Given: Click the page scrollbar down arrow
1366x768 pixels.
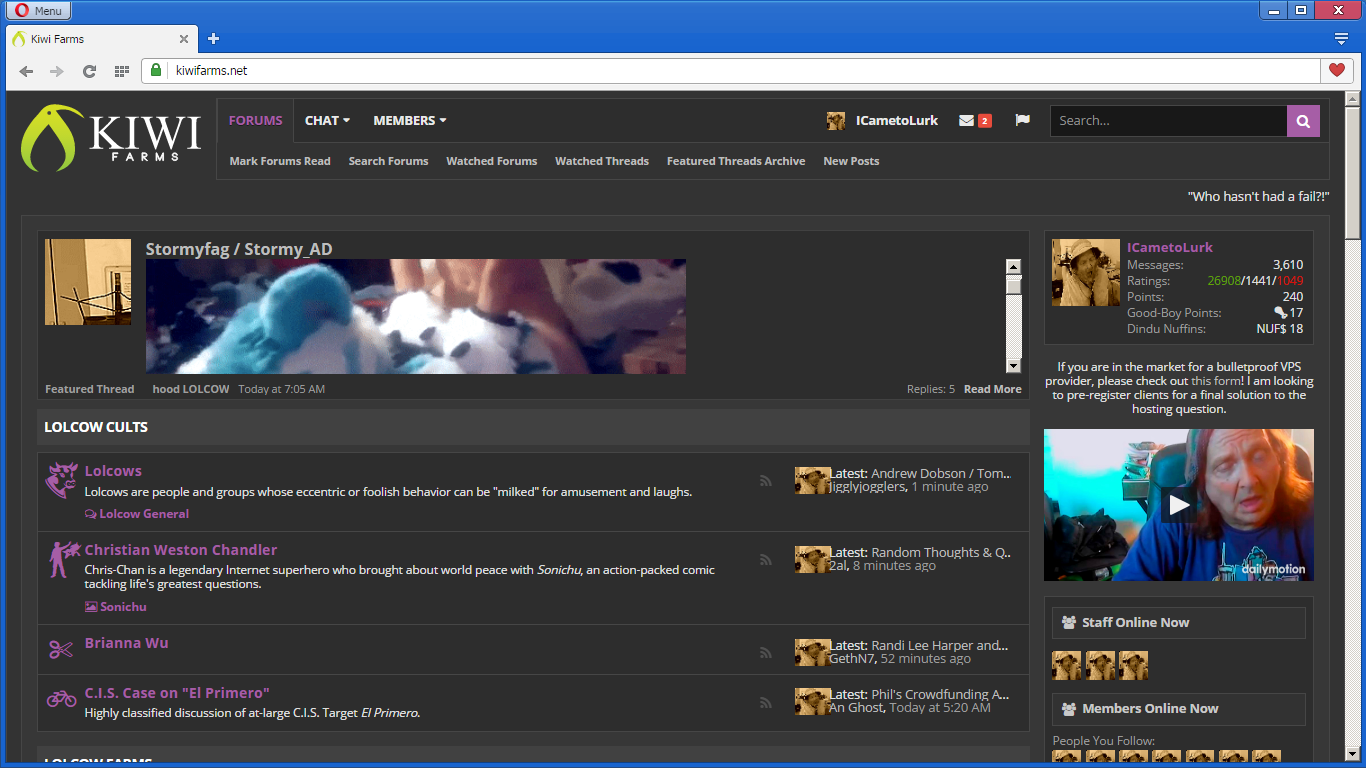Looking at the screenshot, I should [1352, 755].
